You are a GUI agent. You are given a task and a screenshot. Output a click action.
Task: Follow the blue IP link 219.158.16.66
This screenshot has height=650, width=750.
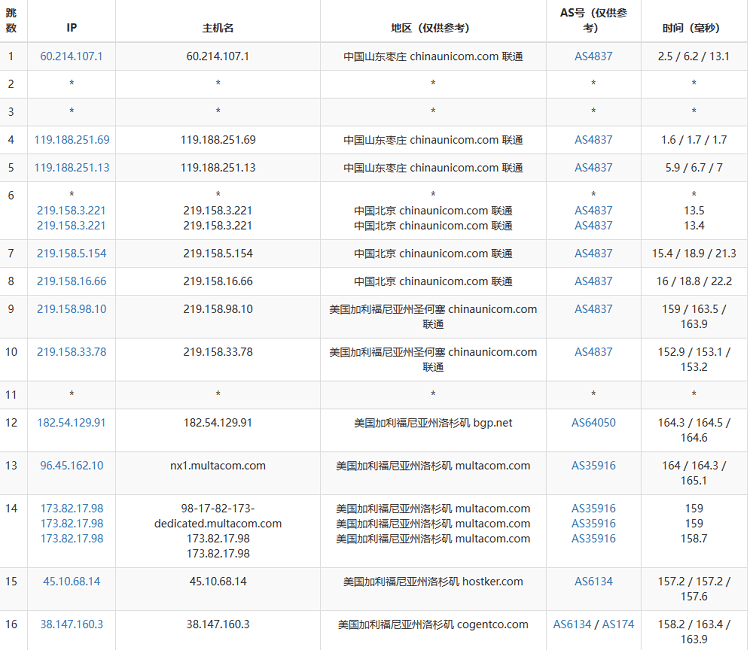pyautogui.click(x=72, y=281)
